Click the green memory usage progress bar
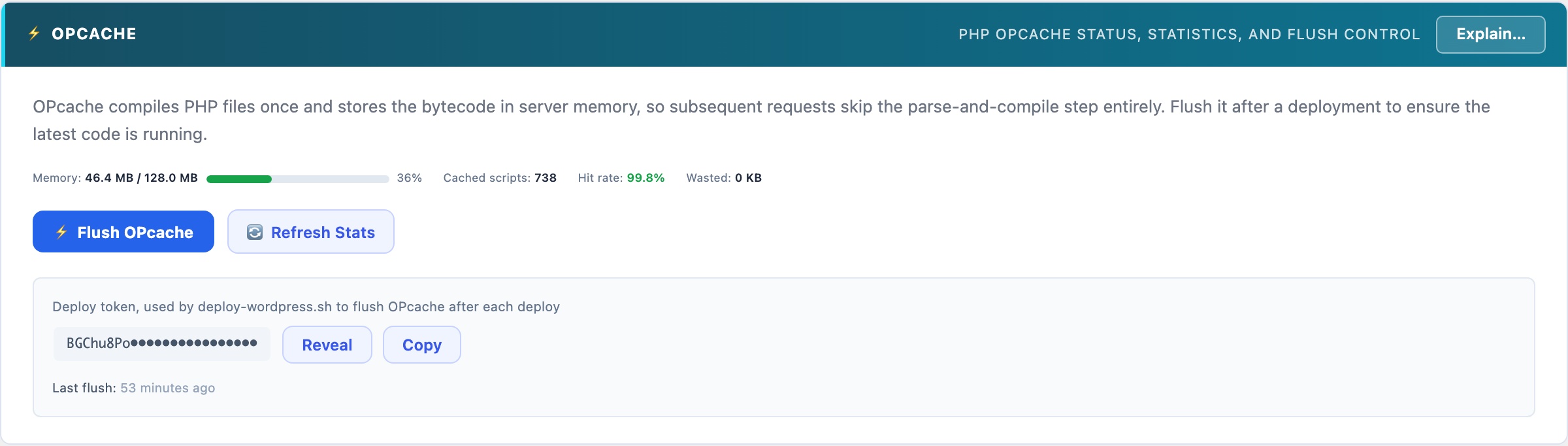The image size is (1568, 446). coord(298,179)
